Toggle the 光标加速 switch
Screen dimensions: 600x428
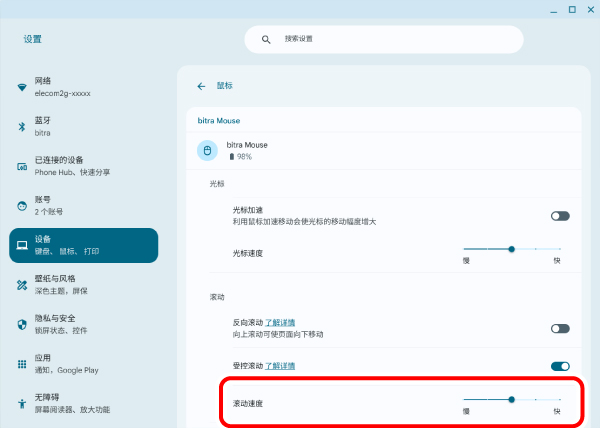tap(560, 215)
